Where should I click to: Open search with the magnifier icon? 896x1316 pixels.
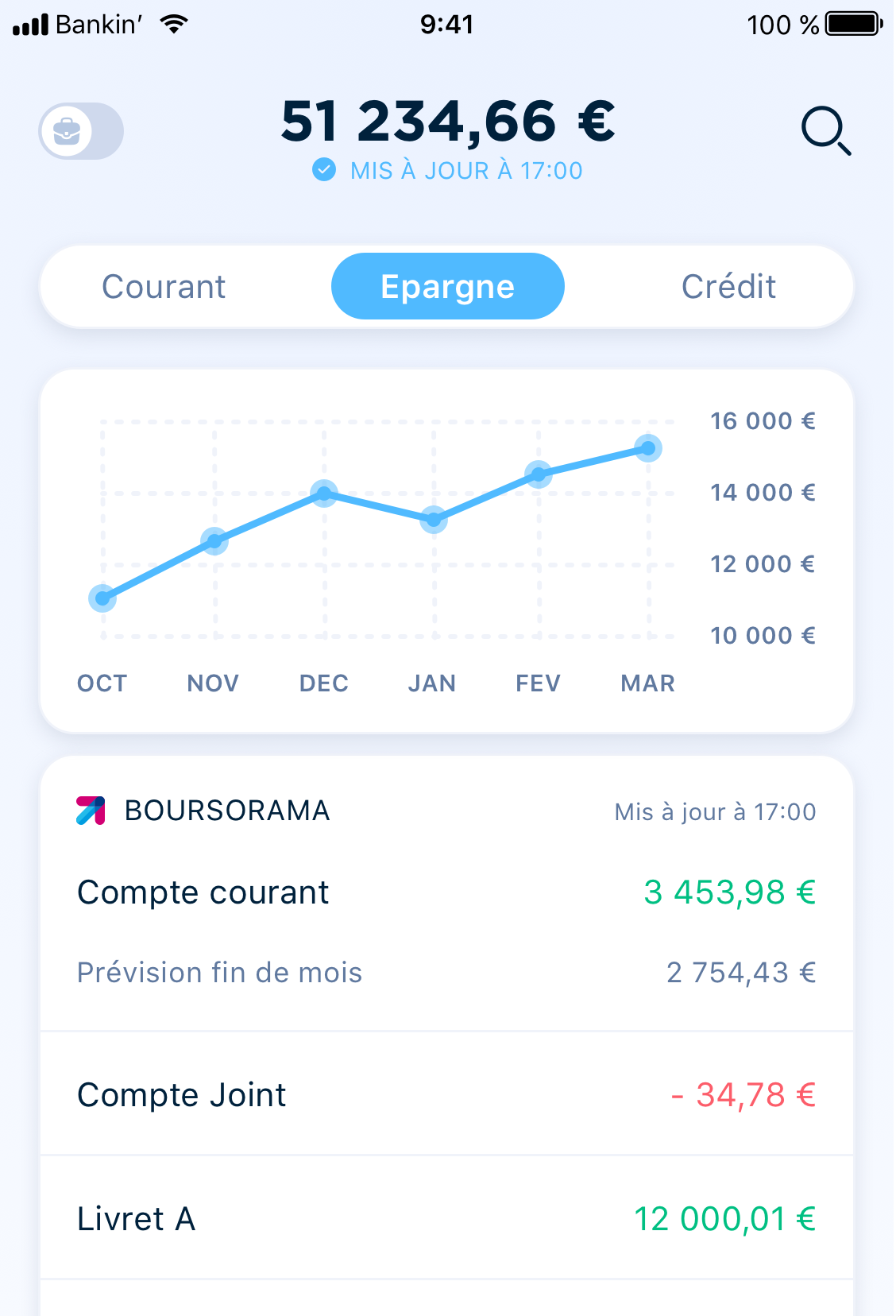pos(826,130)
